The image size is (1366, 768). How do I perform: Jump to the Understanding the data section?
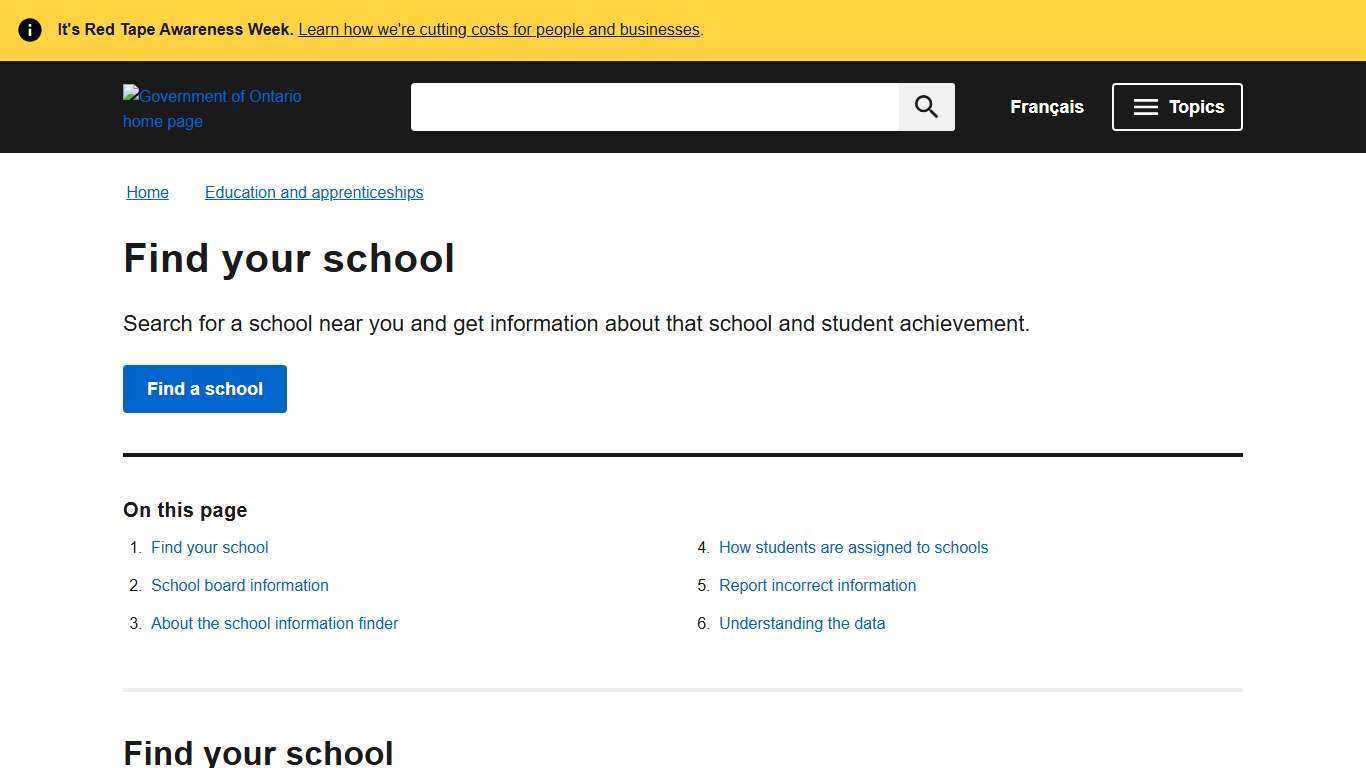pyautogui.click(x=802, y=623)
